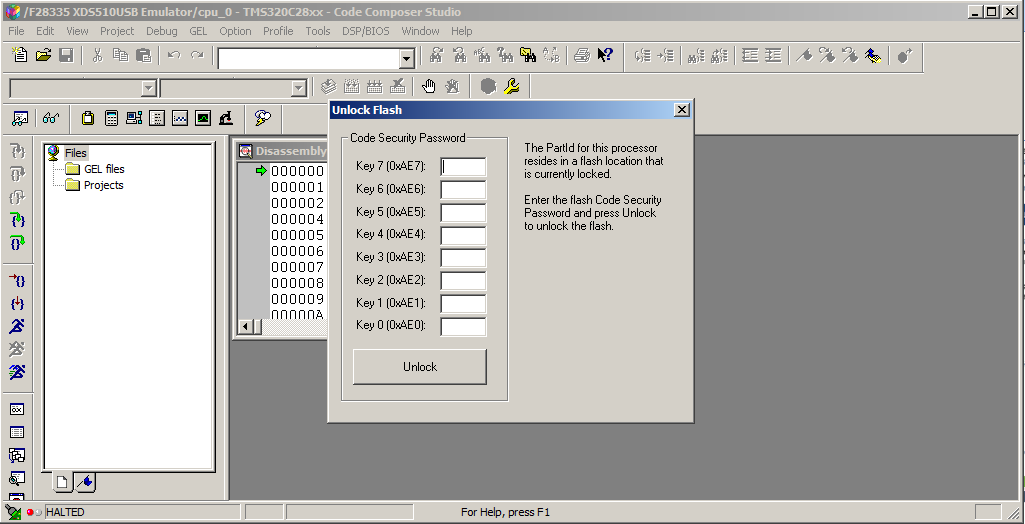1025x524 pixels.
Task: Click the Key 2 (0xAE2) input field
Action: 463,280
